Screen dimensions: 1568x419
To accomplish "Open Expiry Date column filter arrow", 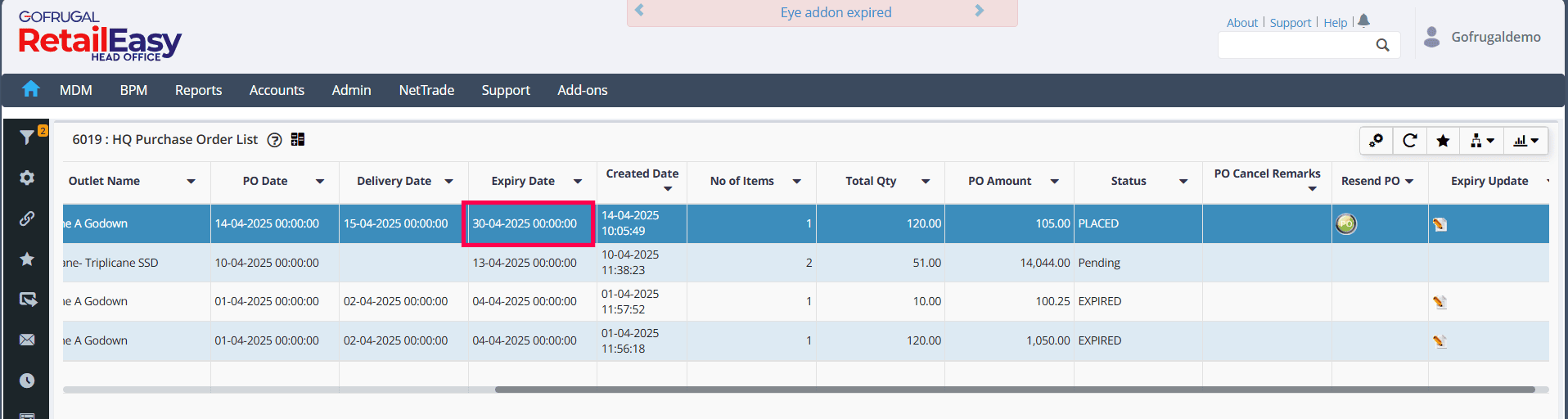I will click(x=578, y=182).
